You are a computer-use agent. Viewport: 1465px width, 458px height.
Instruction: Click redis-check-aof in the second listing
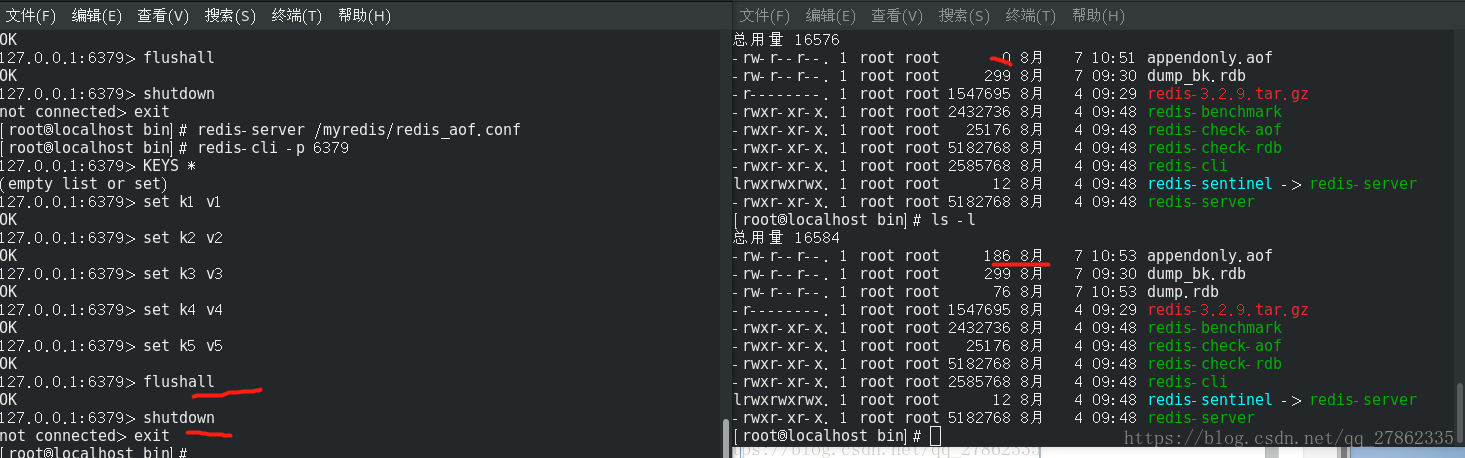(1215, 346)
